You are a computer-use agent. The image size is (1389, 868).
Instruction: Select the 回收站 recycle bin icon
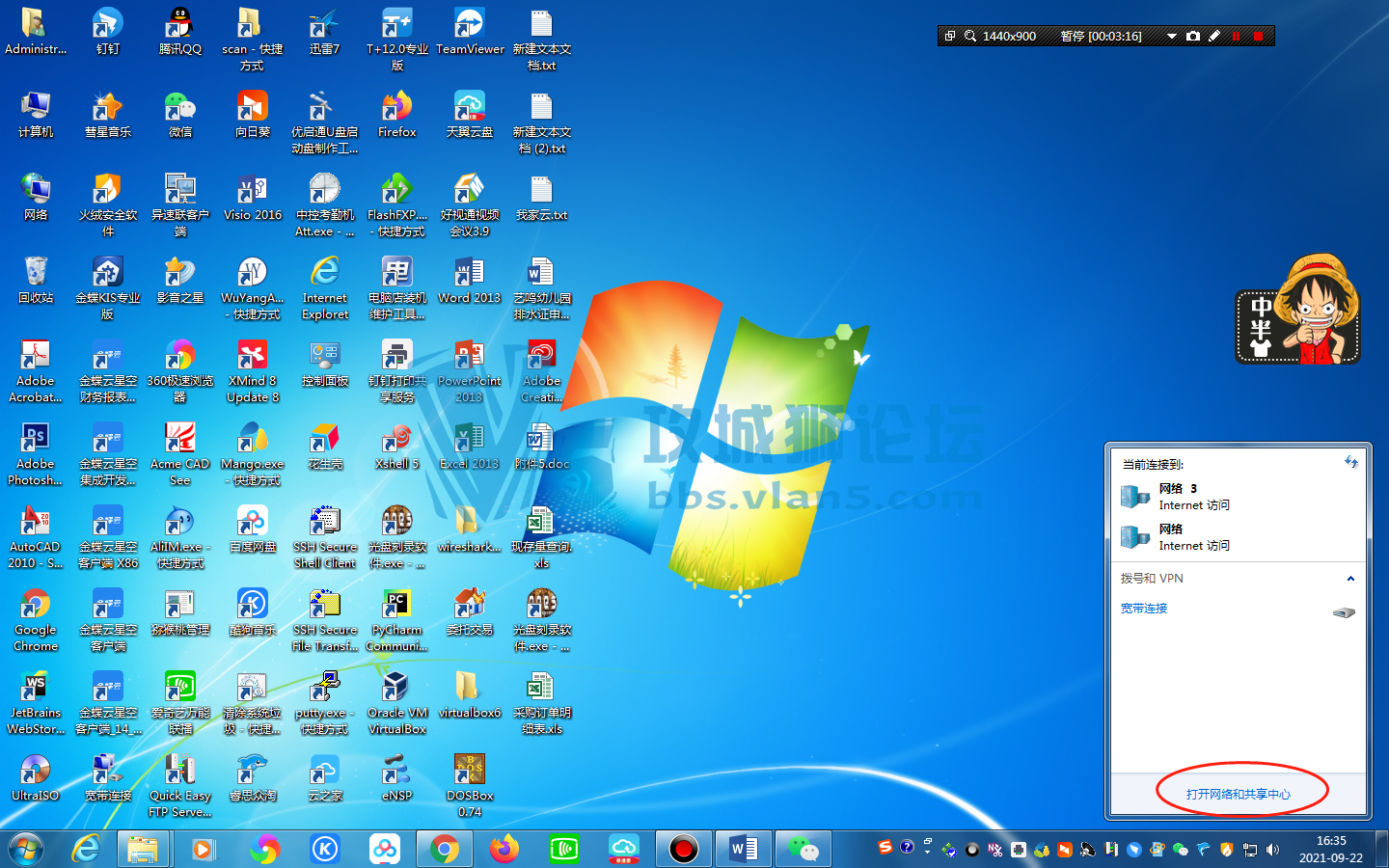pyautogui.click(x=36, y=281)
